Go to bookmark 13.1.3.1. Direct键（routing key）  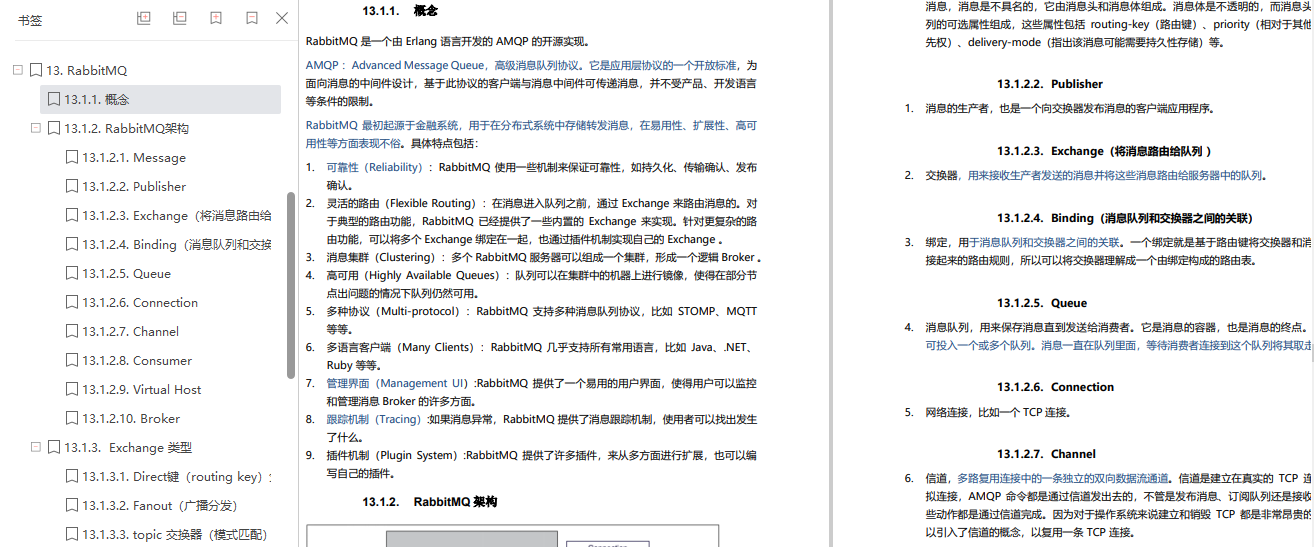pyautogui.click(x=177, y=476)
